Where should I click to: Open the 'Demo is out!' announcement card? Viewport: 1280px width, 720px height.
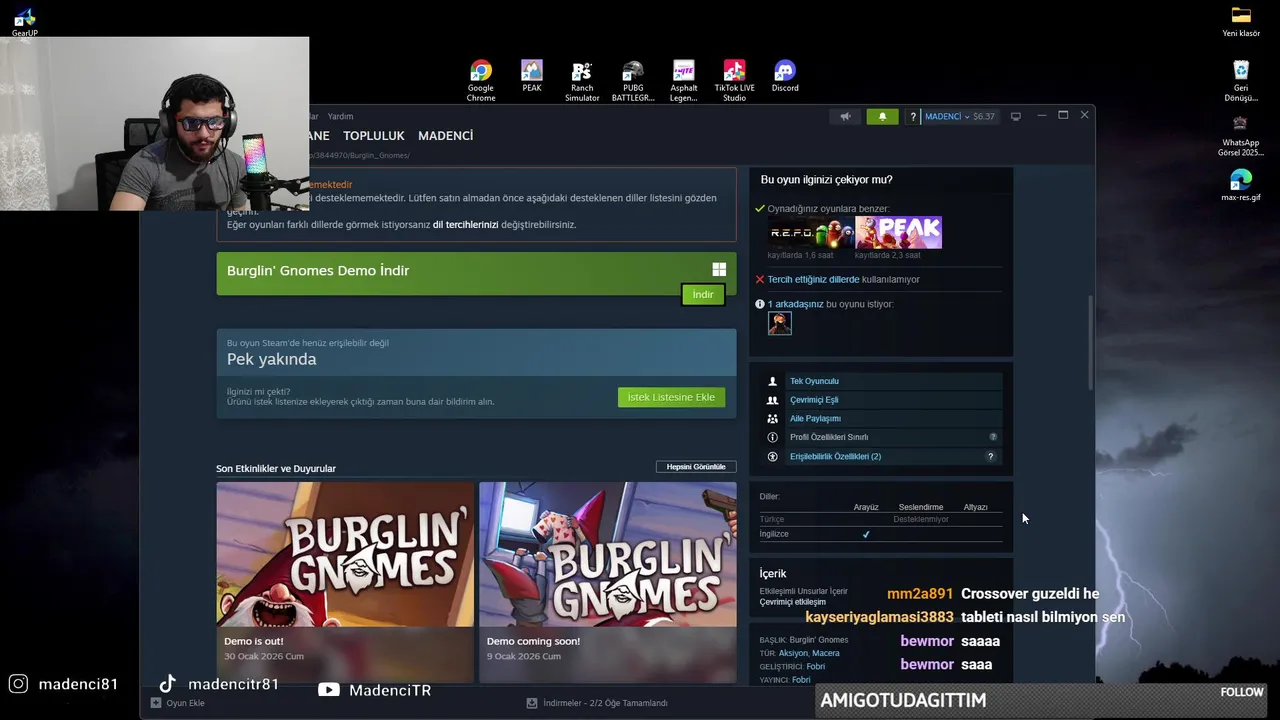[345, 582]
